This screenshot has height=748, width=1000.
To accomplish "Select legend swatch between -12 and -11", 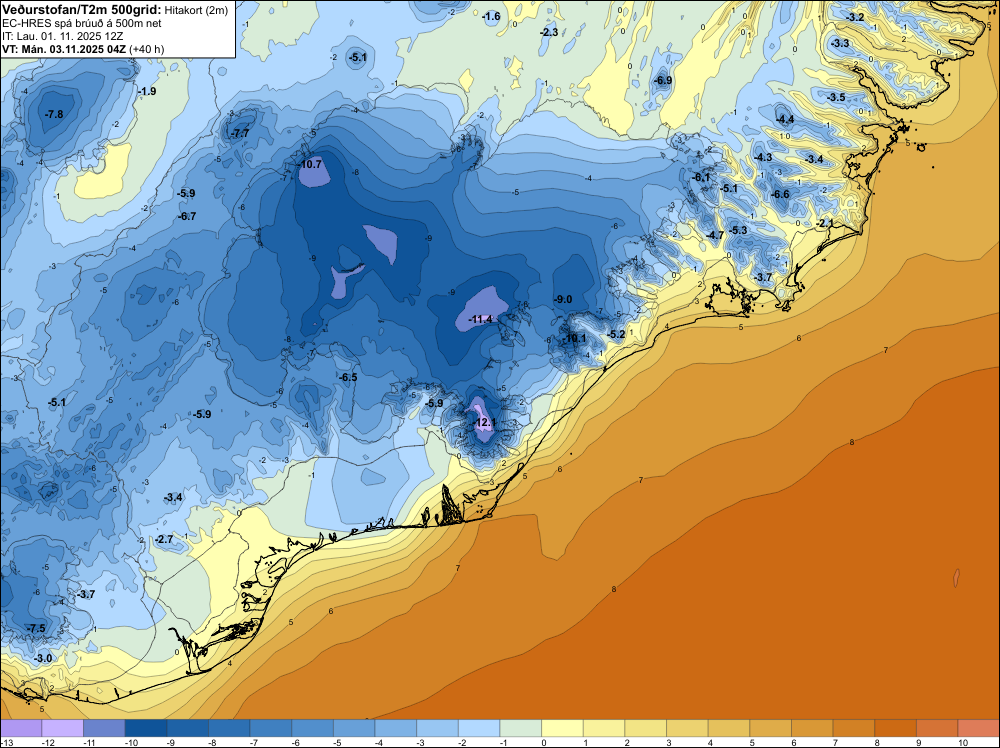I will tap(62, 728).
